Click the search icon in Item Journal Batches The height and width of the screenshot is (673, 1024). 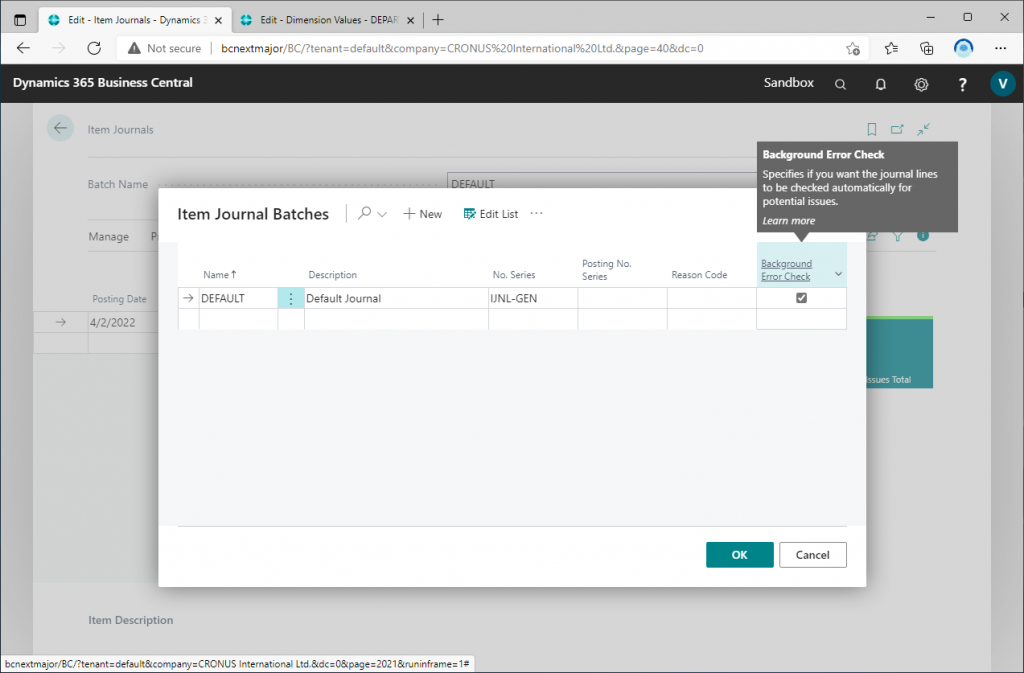pyautogui.click(x=365, y=214)
